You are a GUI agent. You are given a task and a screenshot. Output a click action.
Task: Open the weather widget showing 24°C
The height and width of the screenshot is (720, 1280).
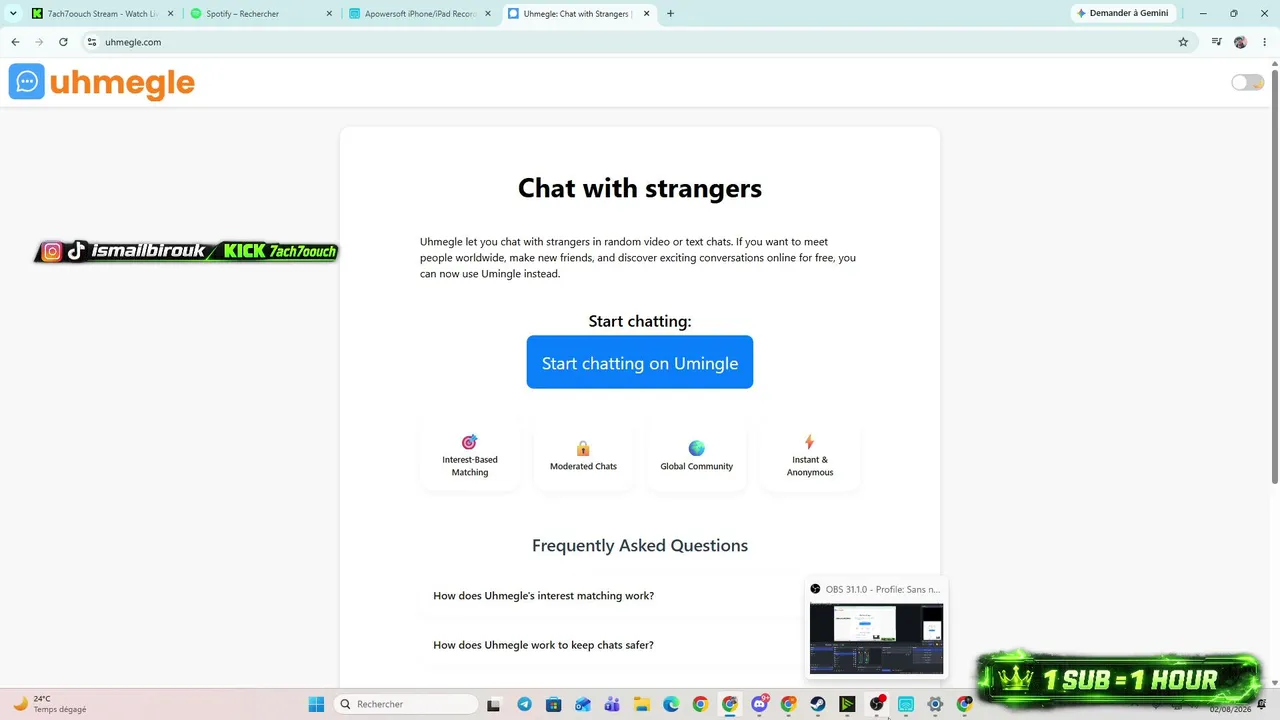pyautogui.click(x=50, y=704)
